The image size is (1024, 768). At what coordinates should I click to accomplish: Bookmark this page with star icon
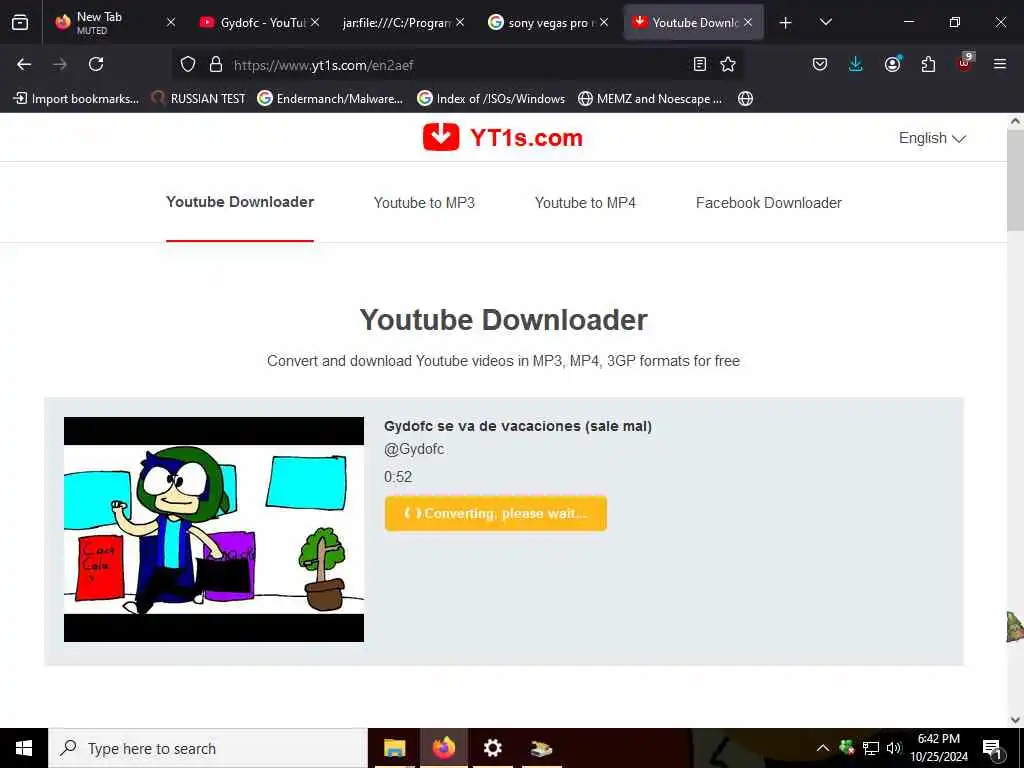point(728,64)
